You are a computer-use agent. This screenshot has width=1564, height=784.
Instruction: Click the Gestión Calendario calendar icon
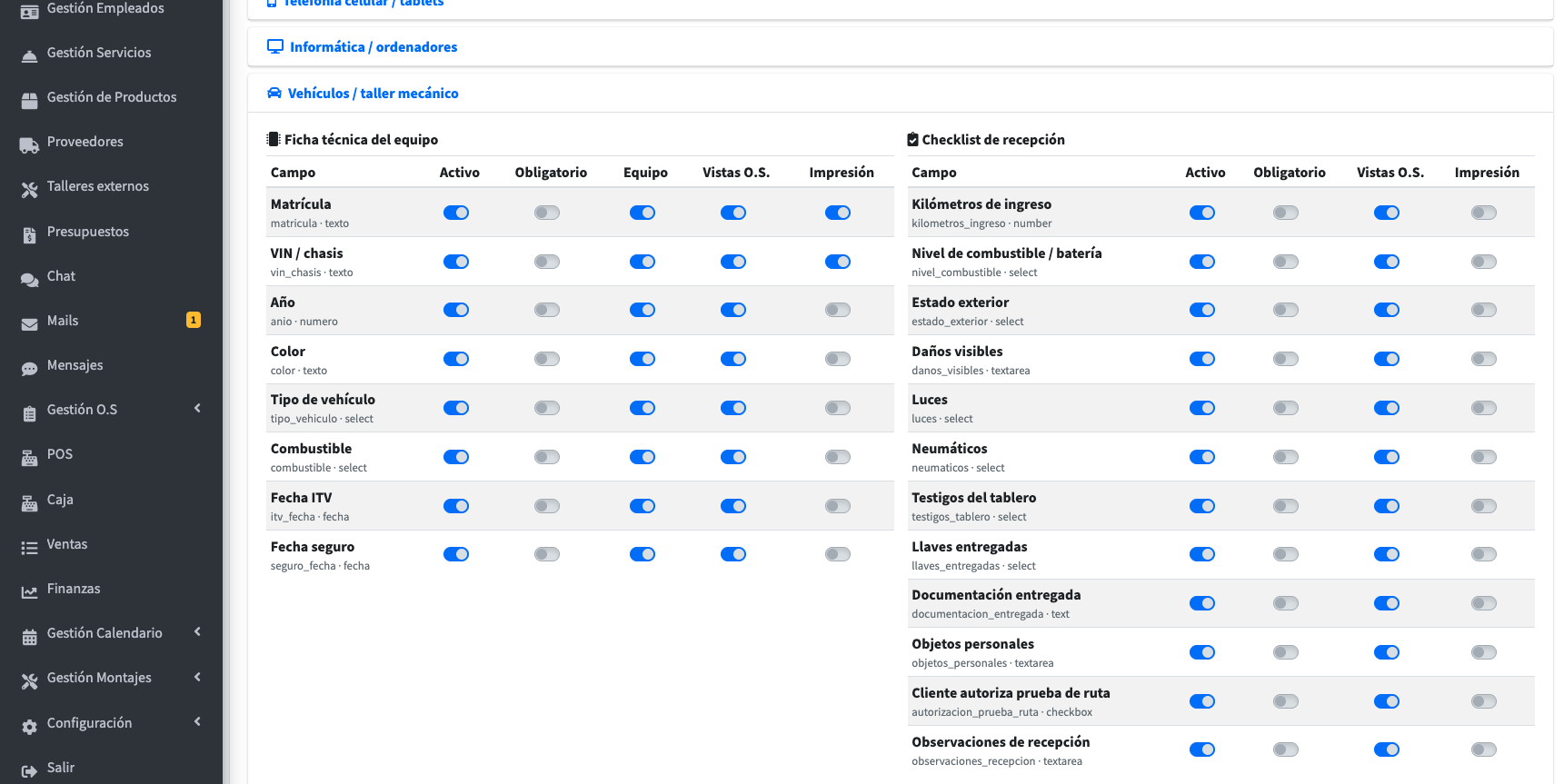[29, 637]
